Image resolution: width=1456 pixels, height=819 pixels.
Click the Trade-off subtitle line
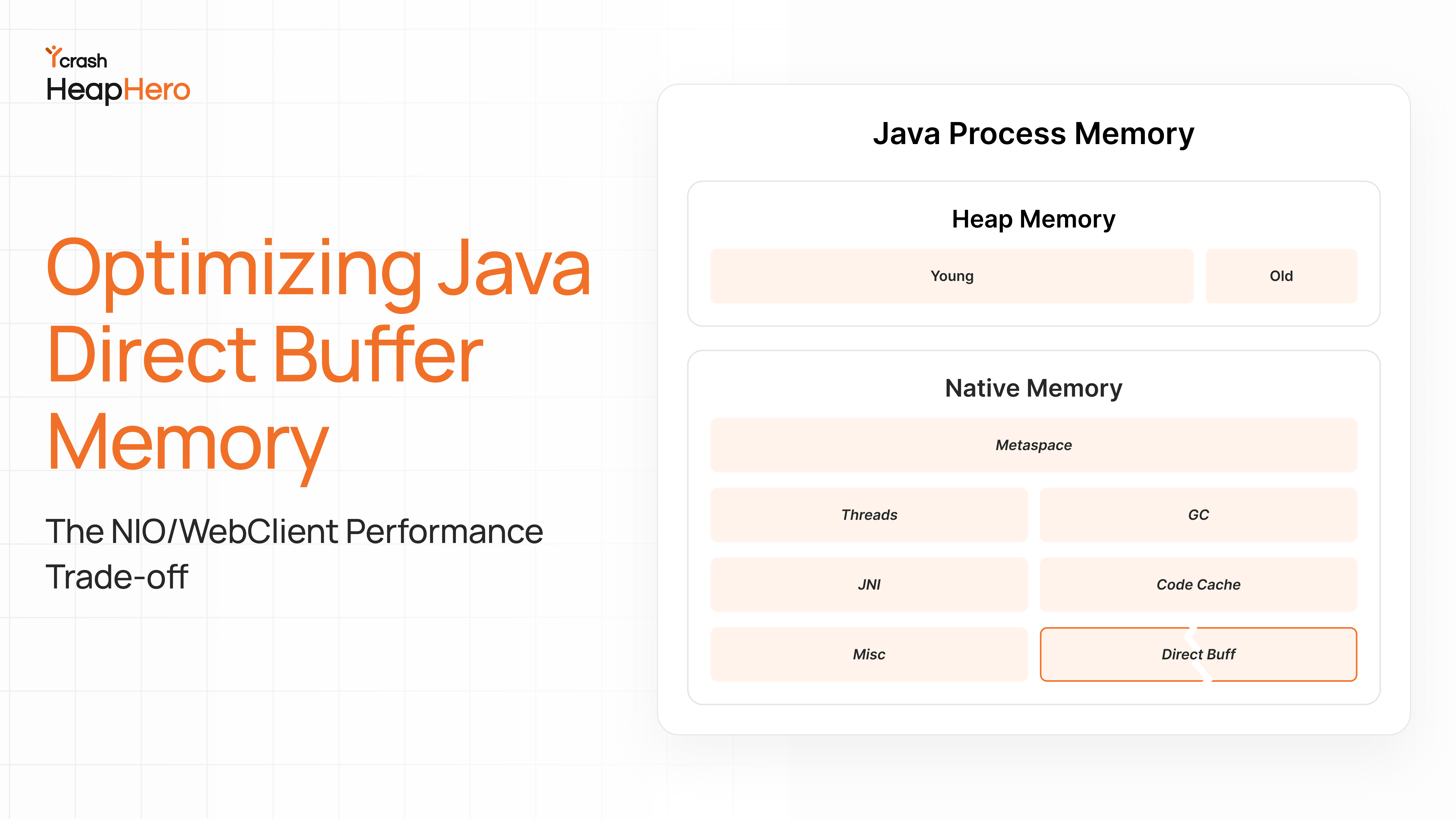(116, 577)
